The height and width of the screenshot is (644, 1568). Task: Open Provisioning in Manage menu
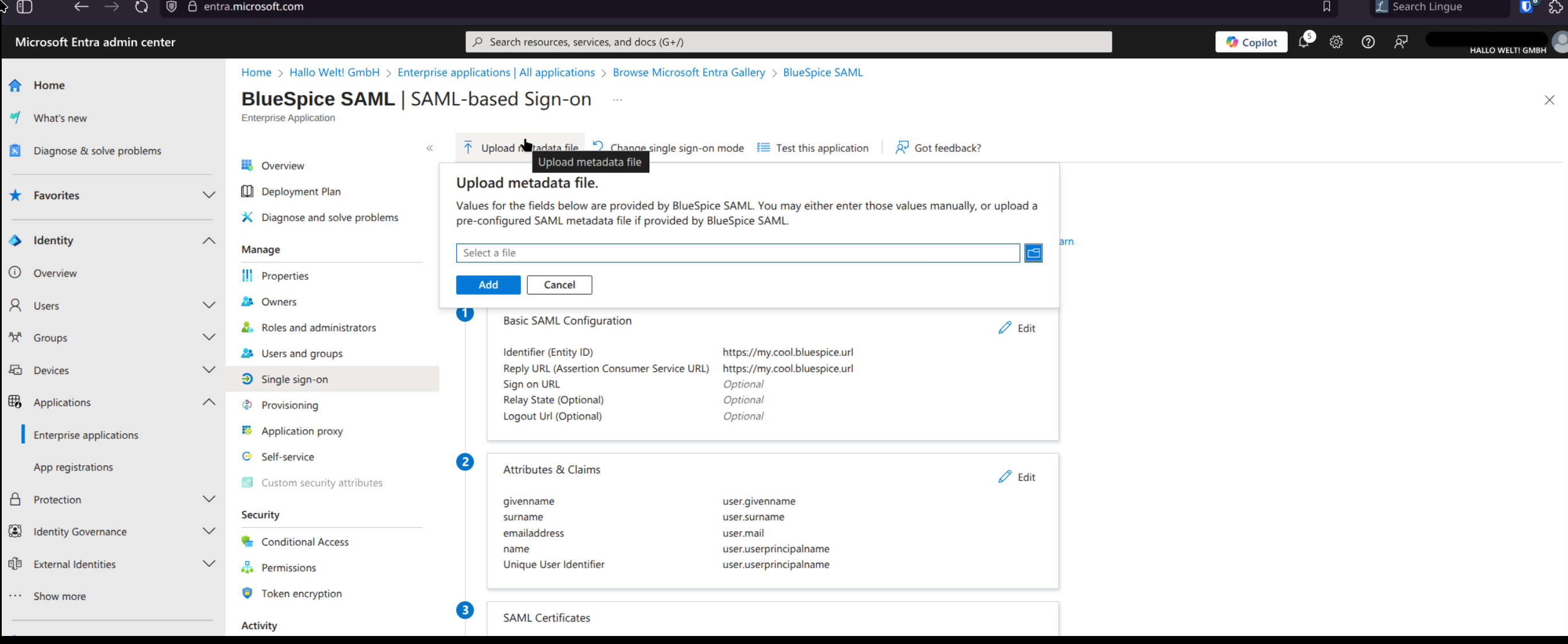(289, 406)
